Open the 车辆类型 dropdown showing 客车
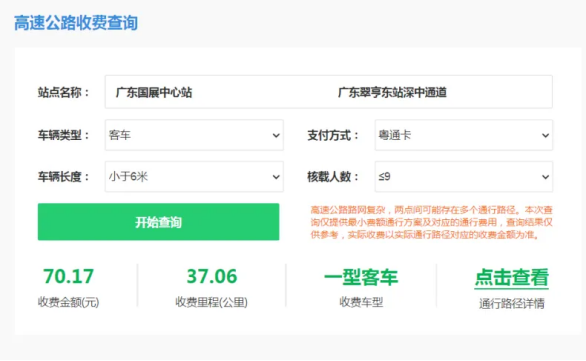 (194, 135)
